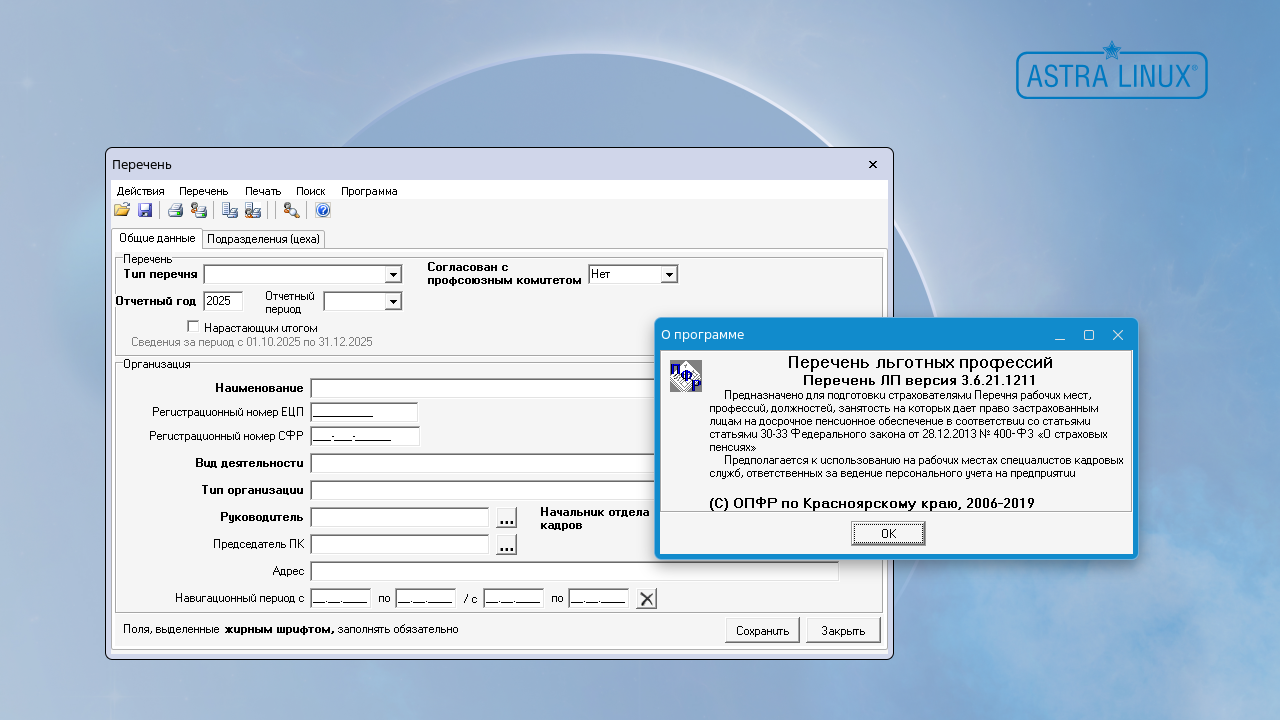Screen dimensions: 1280x720
Task: Click the 'Адрес' input field
Action: pyautogui.click(x=574, y=572)
